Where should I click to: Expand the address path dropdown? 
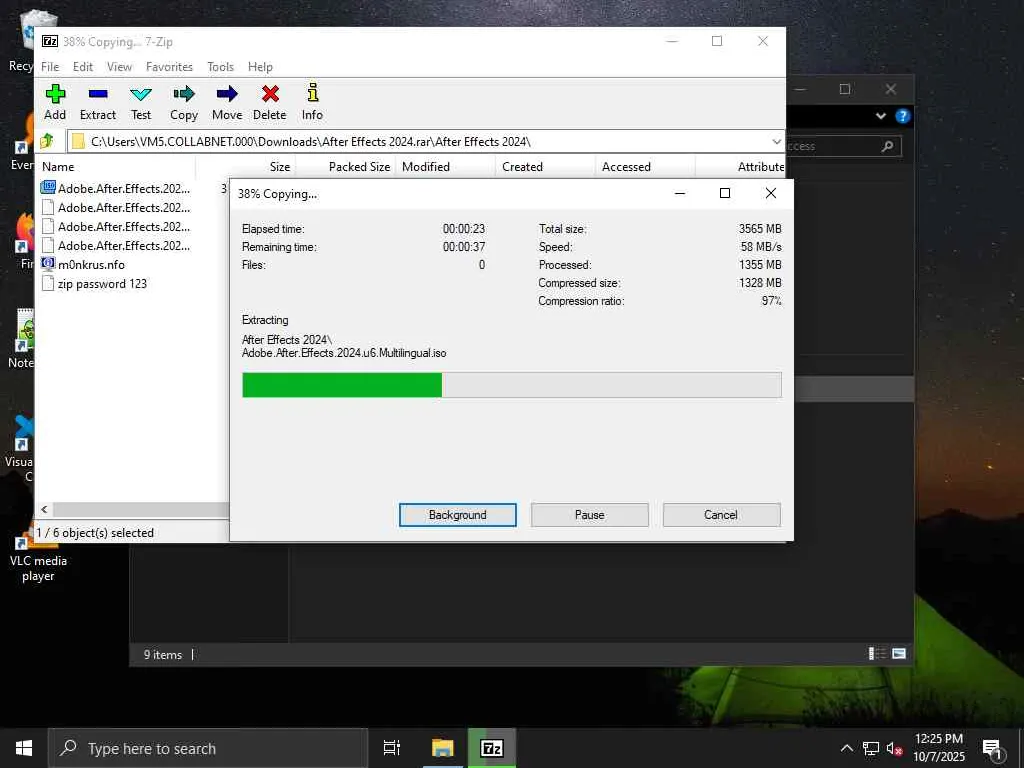(776, 141)
